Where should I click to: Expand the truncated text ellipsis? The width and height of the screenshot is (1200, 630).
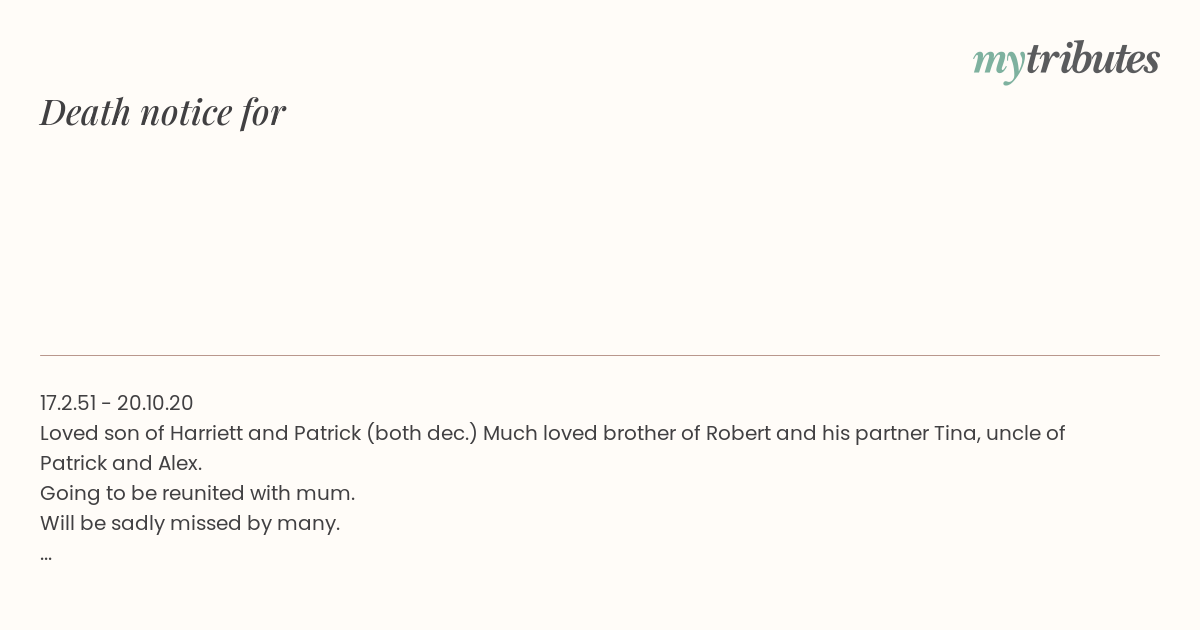46,557
